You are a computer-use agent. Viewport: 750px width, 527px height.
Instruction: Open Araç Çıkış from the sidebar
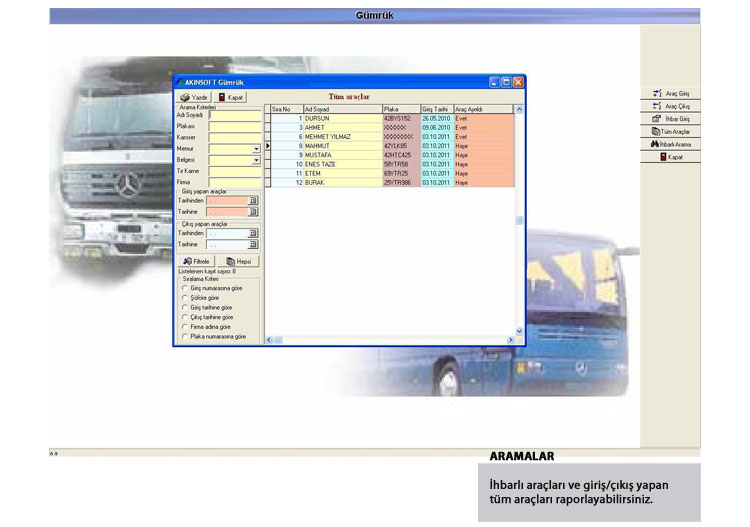(x=670, y=106)
